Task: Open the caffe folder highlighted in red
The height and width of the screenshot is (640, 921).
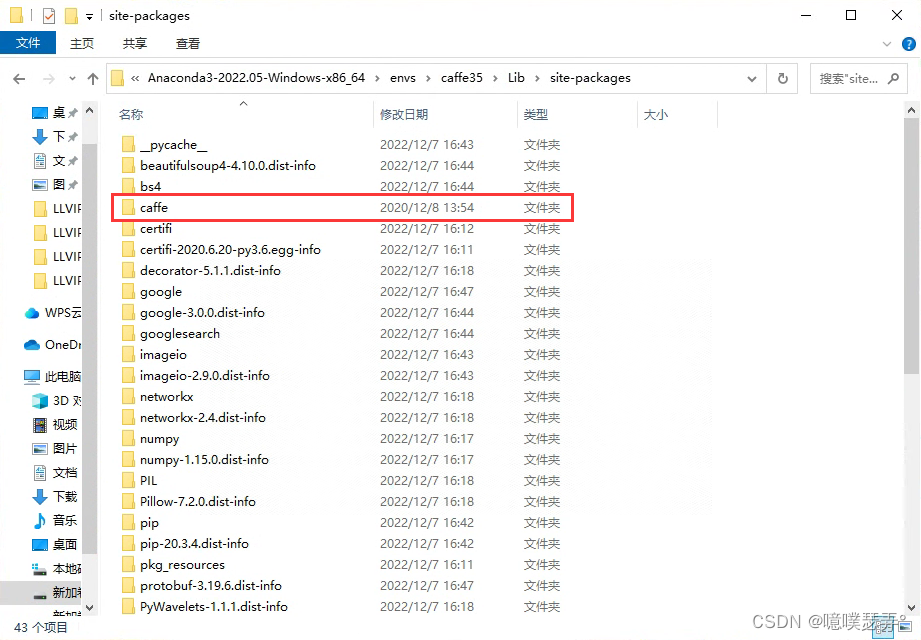Action: (156, 207)
